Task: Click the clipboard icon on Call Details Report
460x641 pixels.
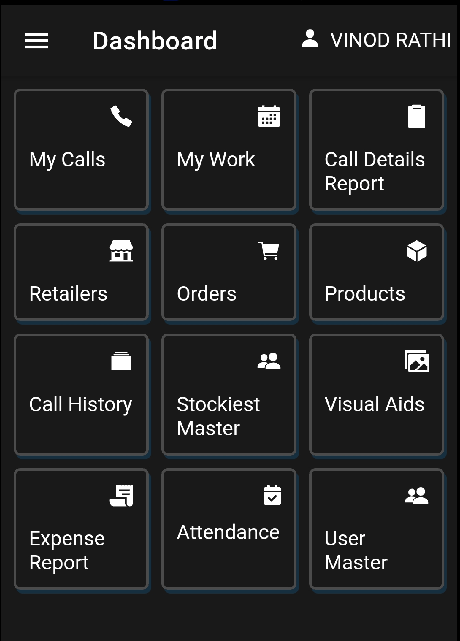Action: 416,117
